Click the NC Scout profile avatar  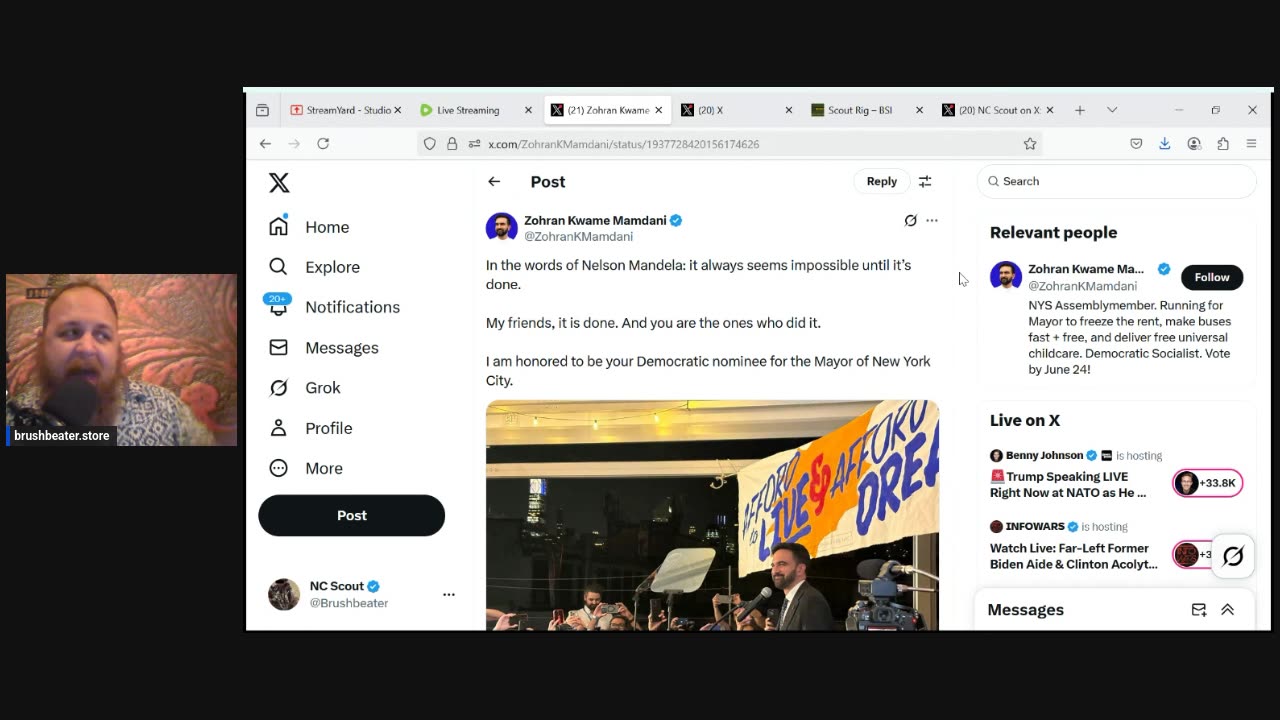click(284, 594)
